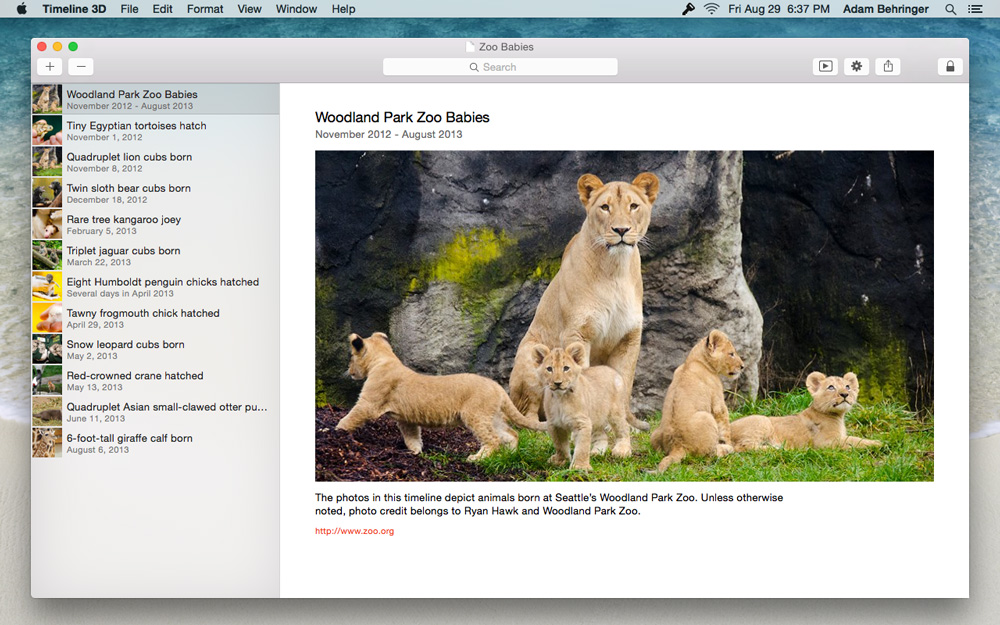This screenshot has height=625, width=1000.
Task: Open Notification Center list icon
Action: click(975, 9)
